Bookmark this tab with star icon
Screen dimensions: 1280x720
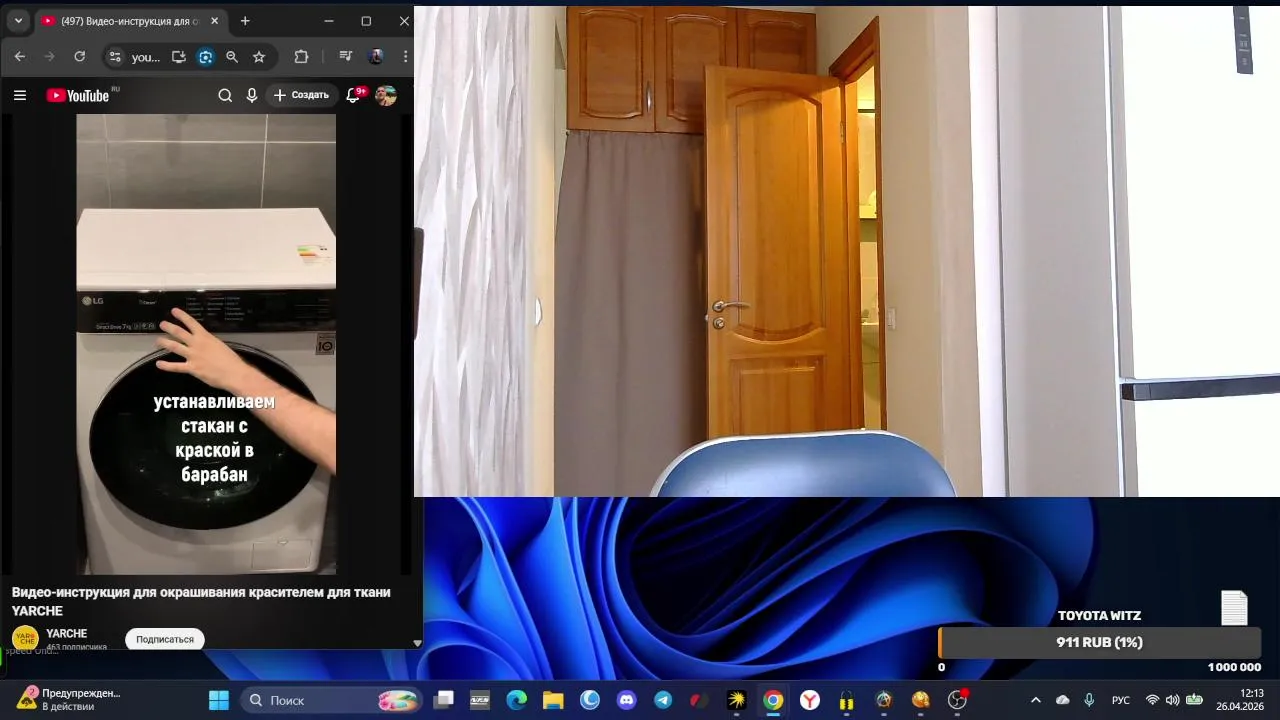pyautogui.click(x=259, y=57)
